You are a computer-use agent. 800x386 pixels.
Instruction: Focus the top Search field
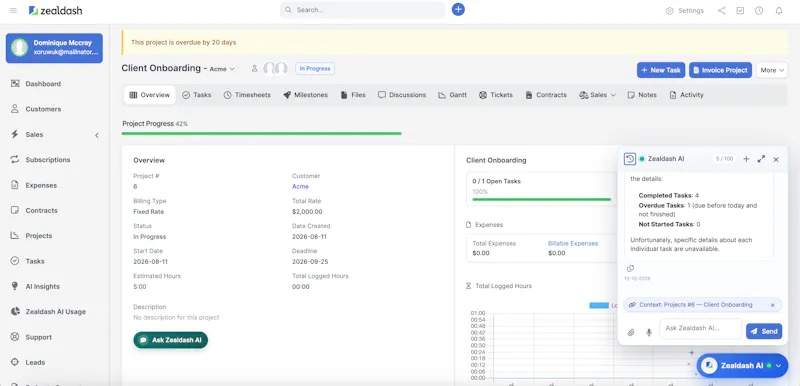pos(362,10)
